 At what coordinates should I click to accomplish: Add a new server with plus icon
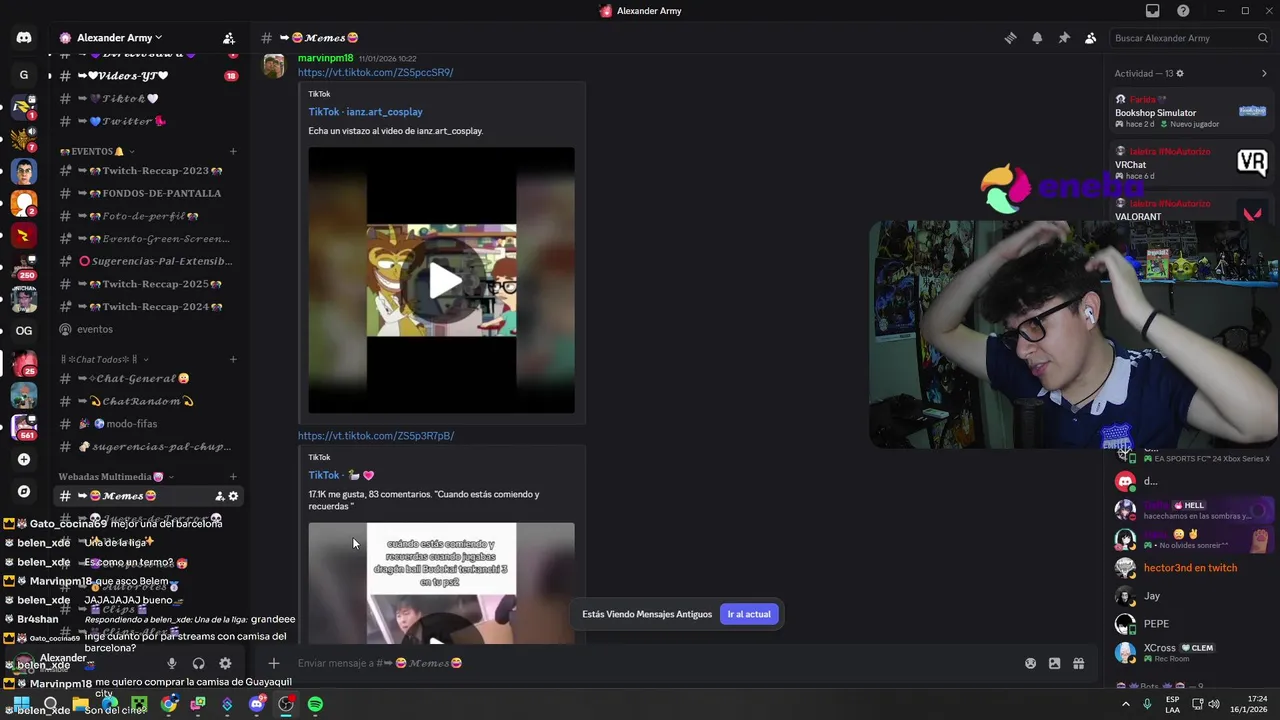point(24,460)
